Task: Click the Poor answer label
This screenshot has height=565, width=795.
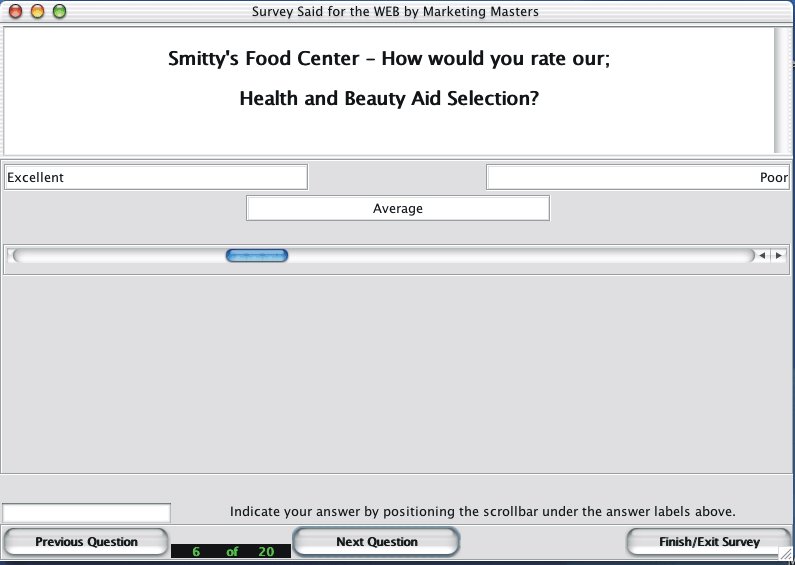Action: [x=638, y=178]
